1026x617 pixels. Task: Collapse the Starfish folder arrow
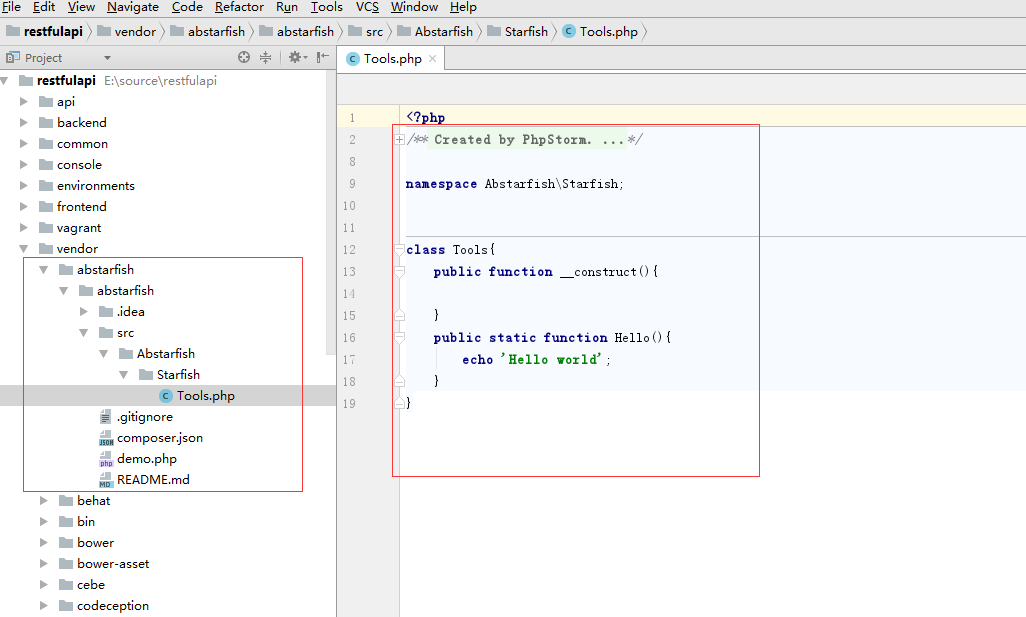tap(124, 375)
